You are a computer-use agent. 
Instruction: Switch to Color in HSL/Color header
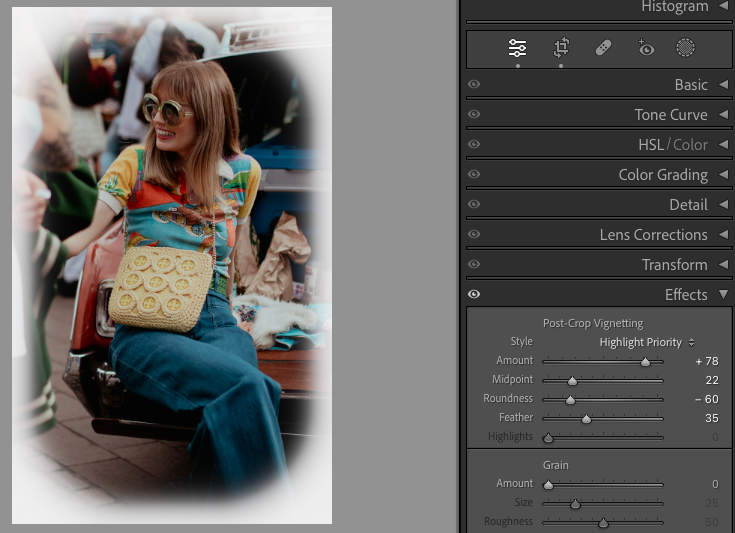690,145
